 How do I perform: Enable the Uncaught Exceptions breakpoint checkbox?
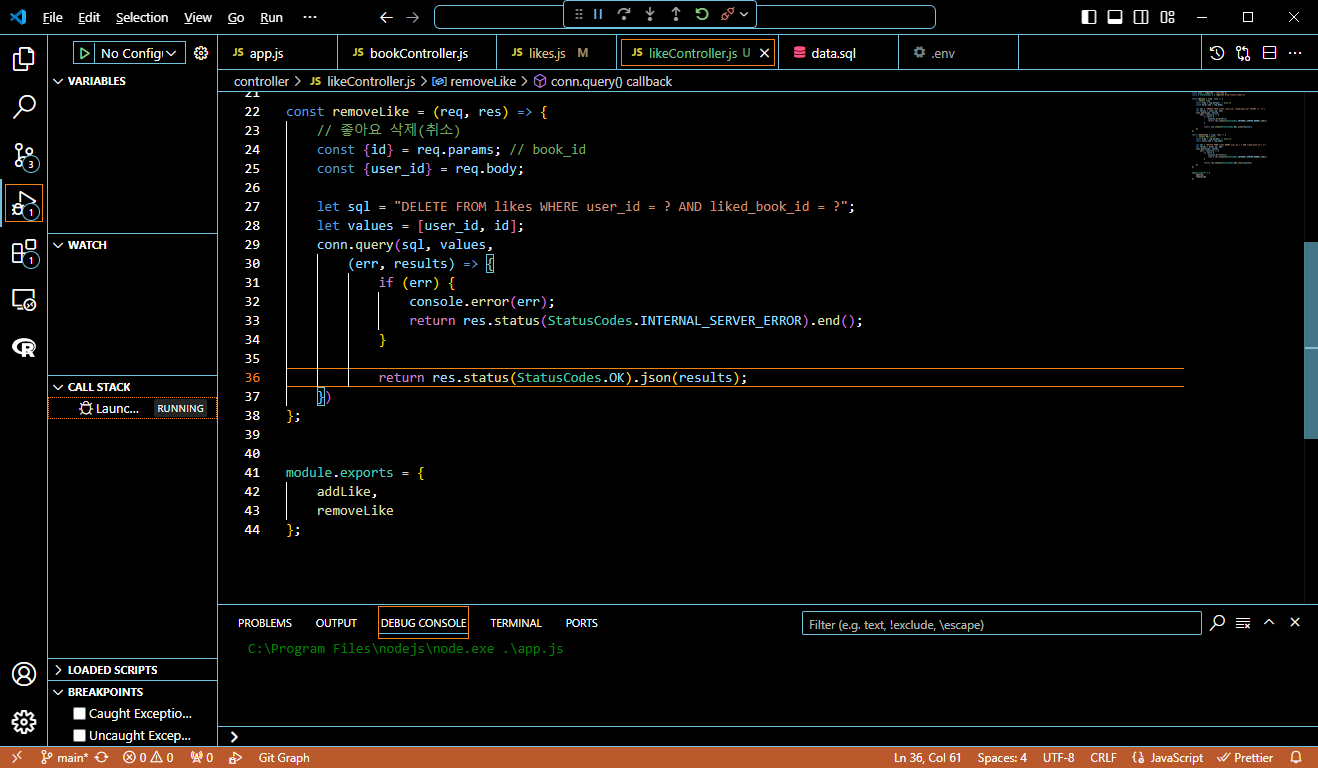(x=79, y=736)
